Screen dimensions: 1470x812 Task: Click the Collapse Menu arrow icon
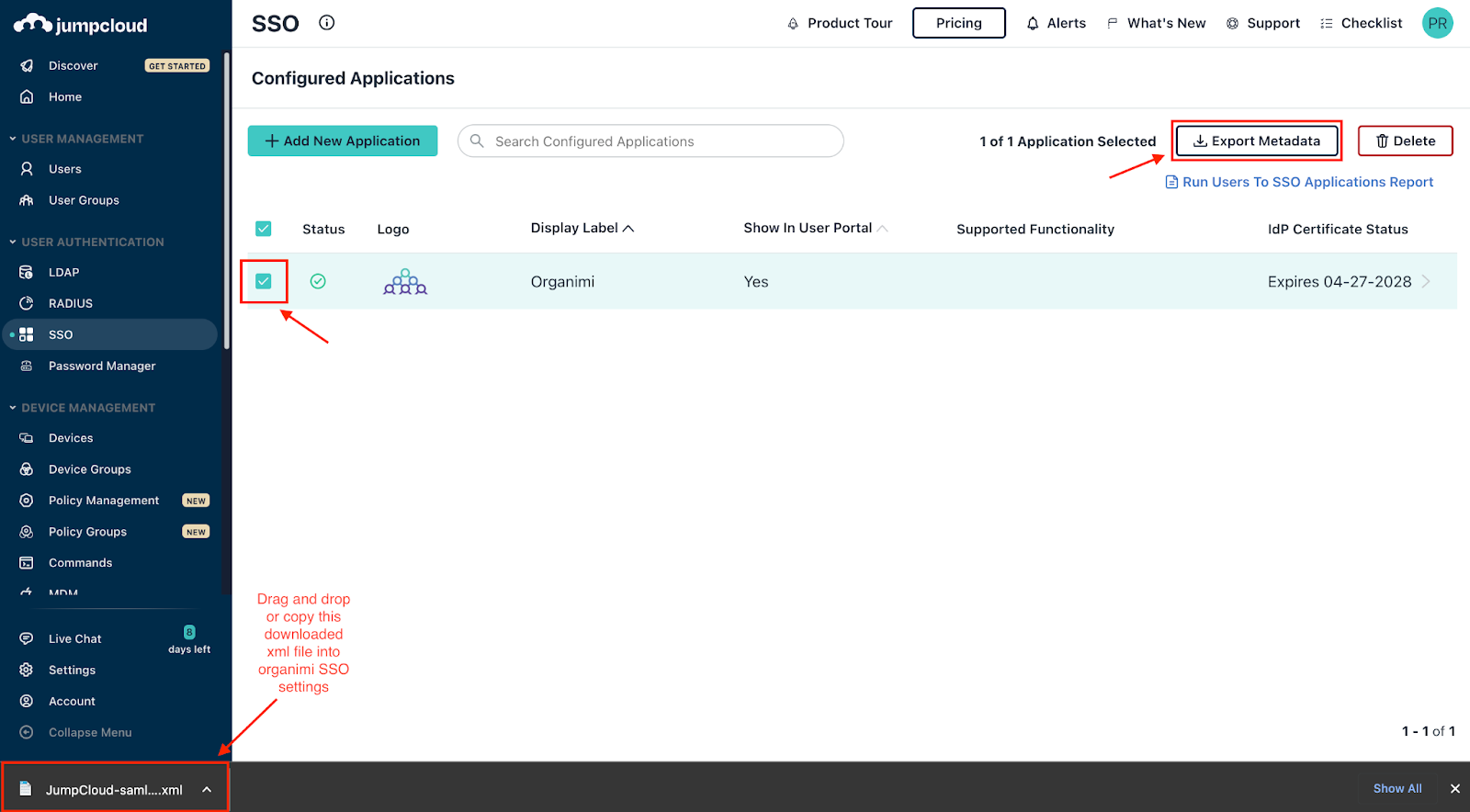[27, 732]
